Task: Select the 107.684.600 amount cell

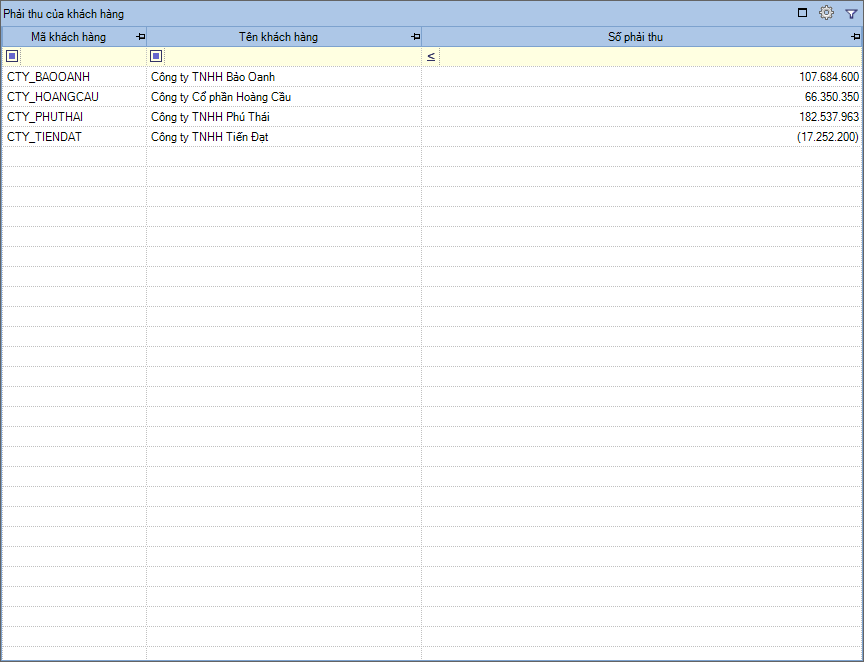Action: [x=829, y=77]
